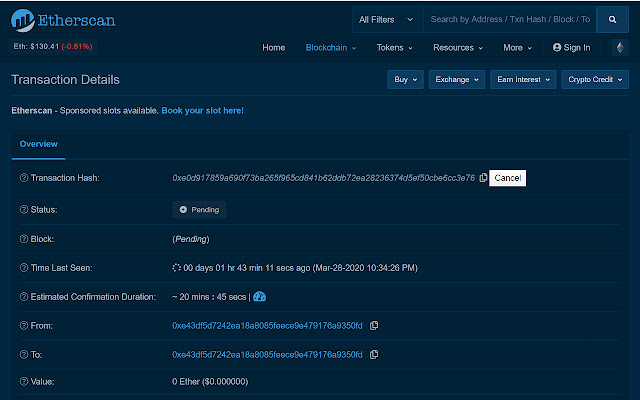Click the help icon beside Time Last Seen
Image resolution: width=640 pixels, height=400 pixels.
pos(24,268)
